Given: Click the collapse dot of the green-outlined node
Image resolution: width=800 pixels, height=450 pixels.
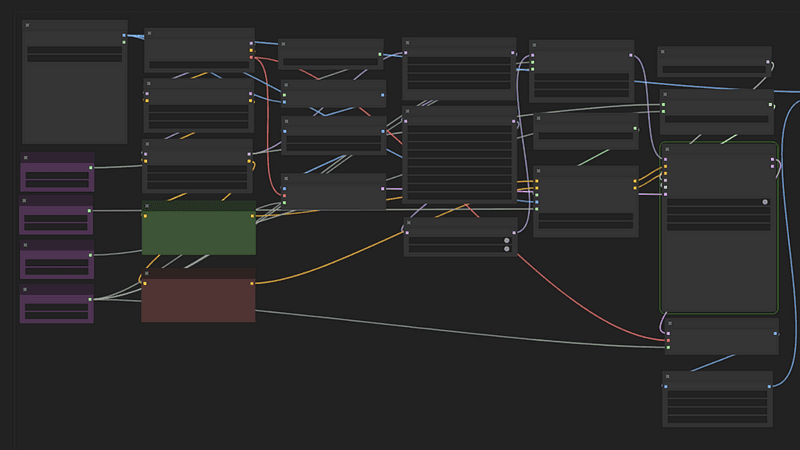Looking at the screenshot, I should pos(666,149).
